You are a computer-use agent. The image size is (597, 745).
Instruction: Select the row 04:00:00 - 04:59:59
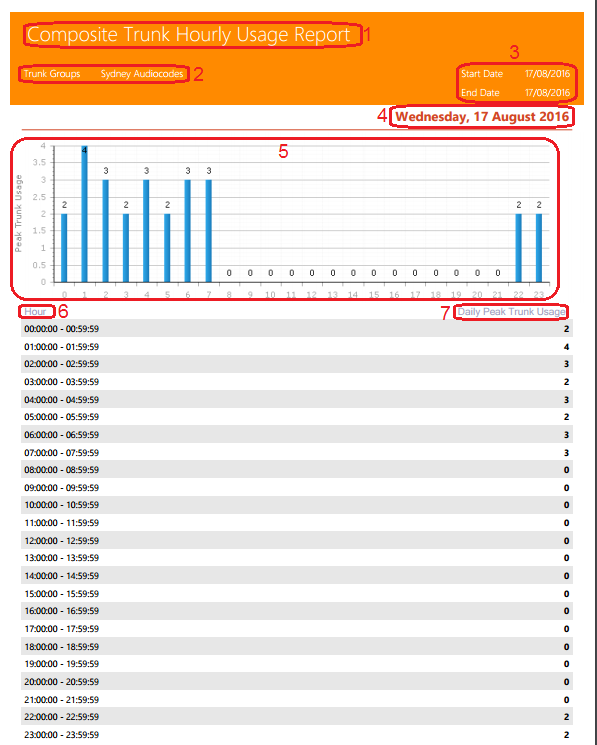[x=297, y=400]
